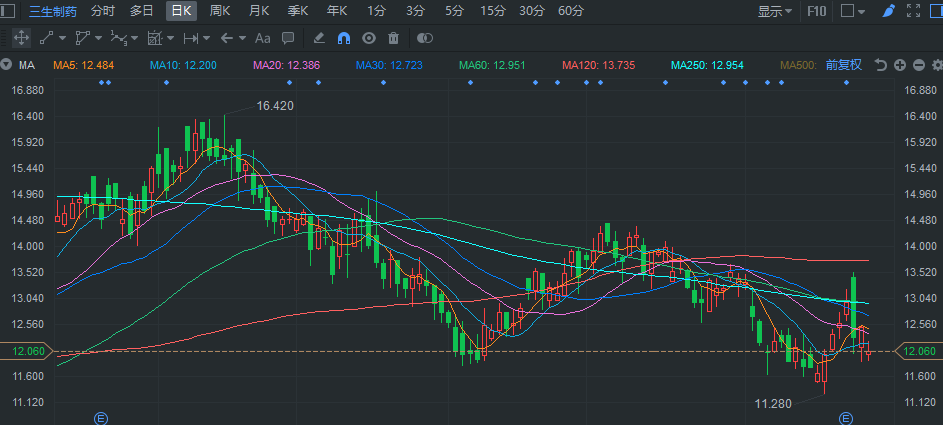Select the numbered wave line tool

point(118,38)
